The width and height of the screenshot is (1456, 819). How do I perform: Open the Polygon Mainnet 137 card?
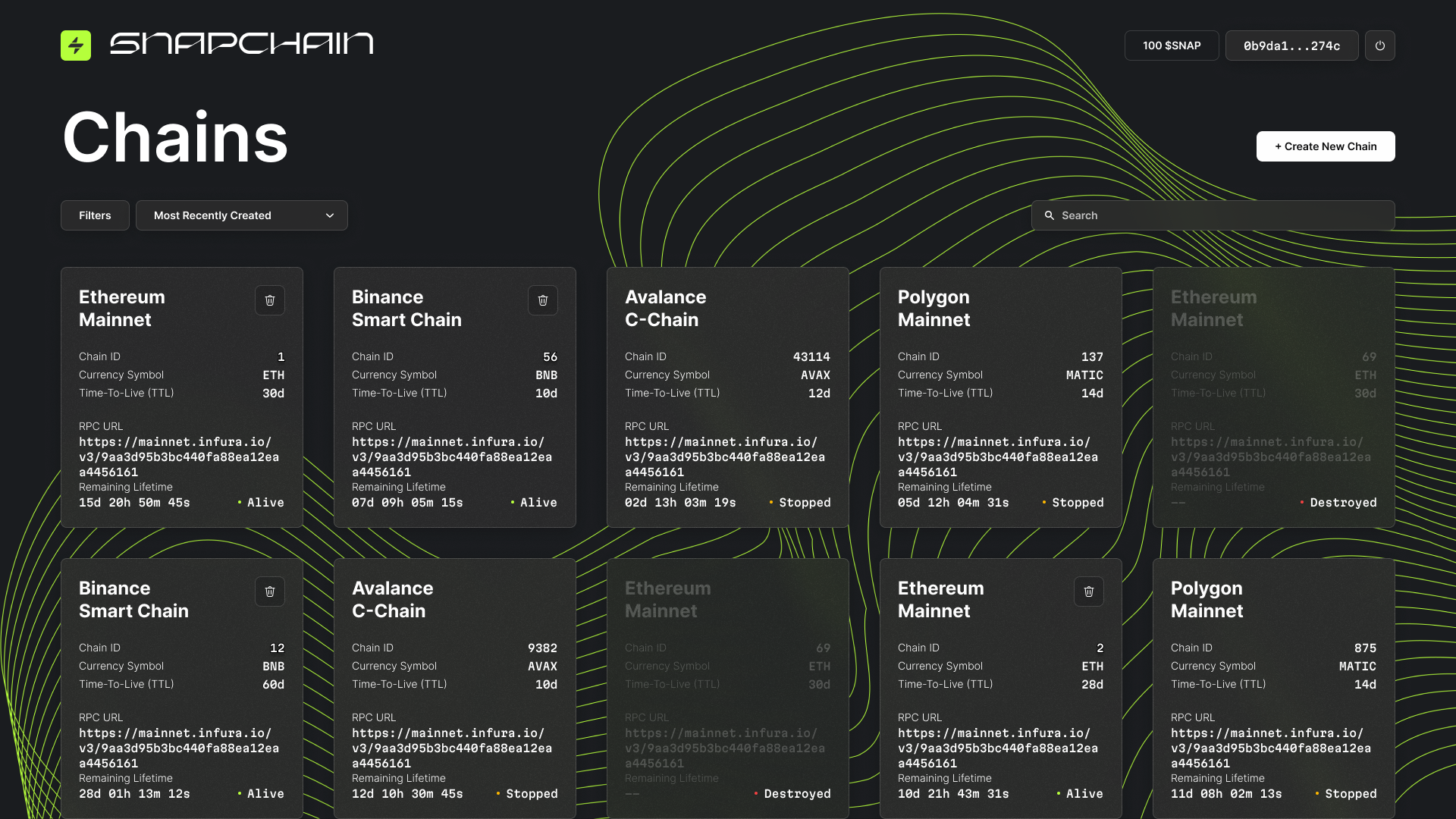coord(1000,397)
